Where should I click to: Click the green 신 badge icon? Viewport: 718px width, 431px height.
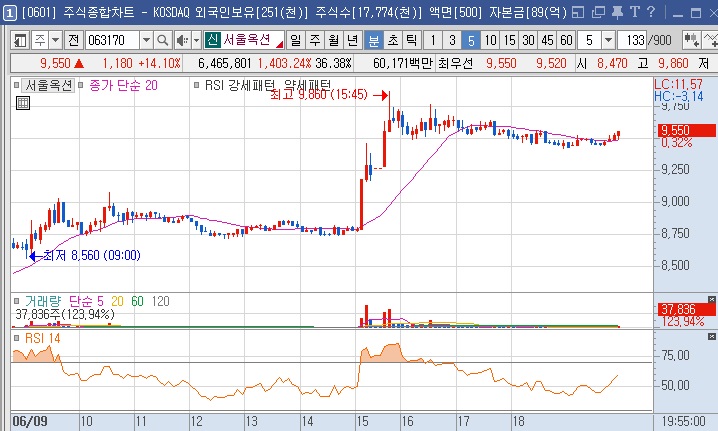click(212, 40)
